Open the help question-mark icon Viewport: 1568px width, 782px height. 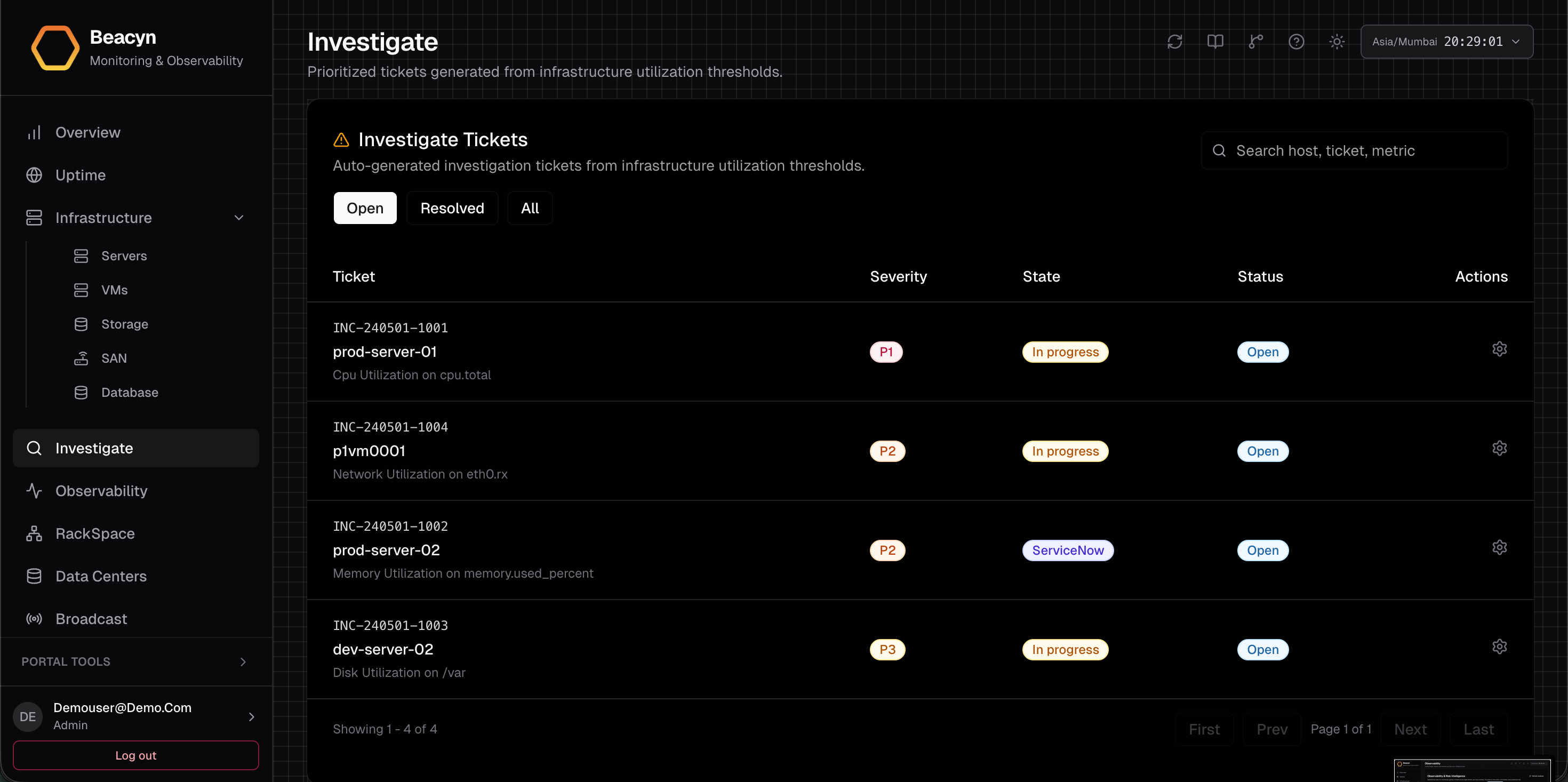[1297, 42]
